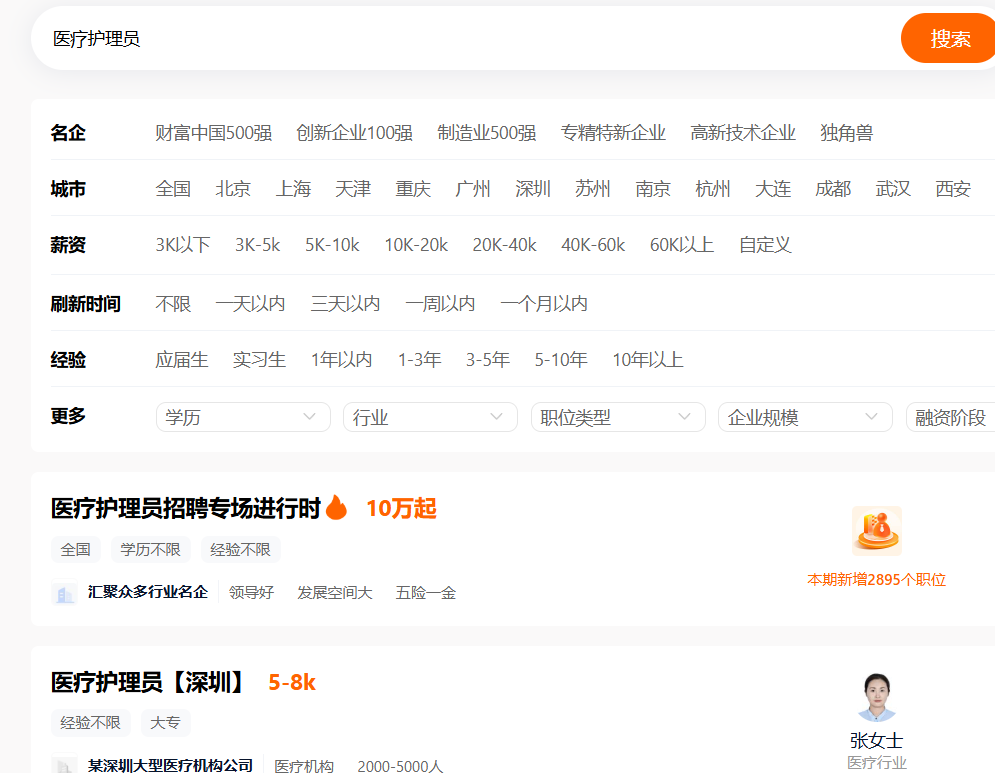995x773 pixels.
Task: Click the 汇聚众多行业名企 building logo icon
Action: point(64,593)
